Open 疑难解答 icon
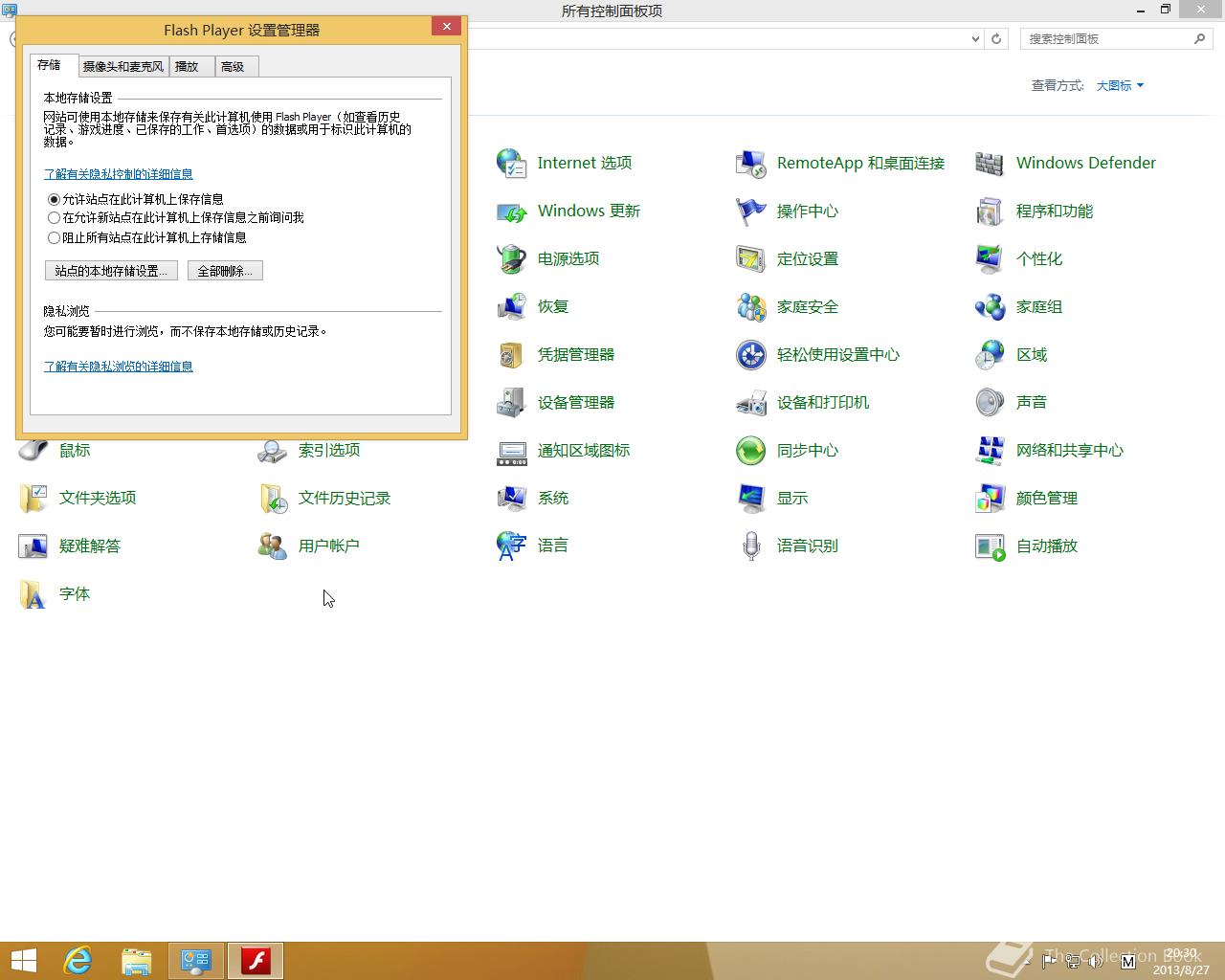Screen dimensions: 1225x980 coord(33,546)
